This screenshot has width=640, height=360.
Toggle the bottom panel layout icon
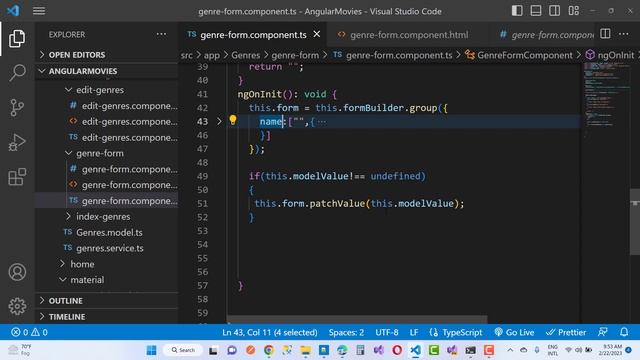536,11
